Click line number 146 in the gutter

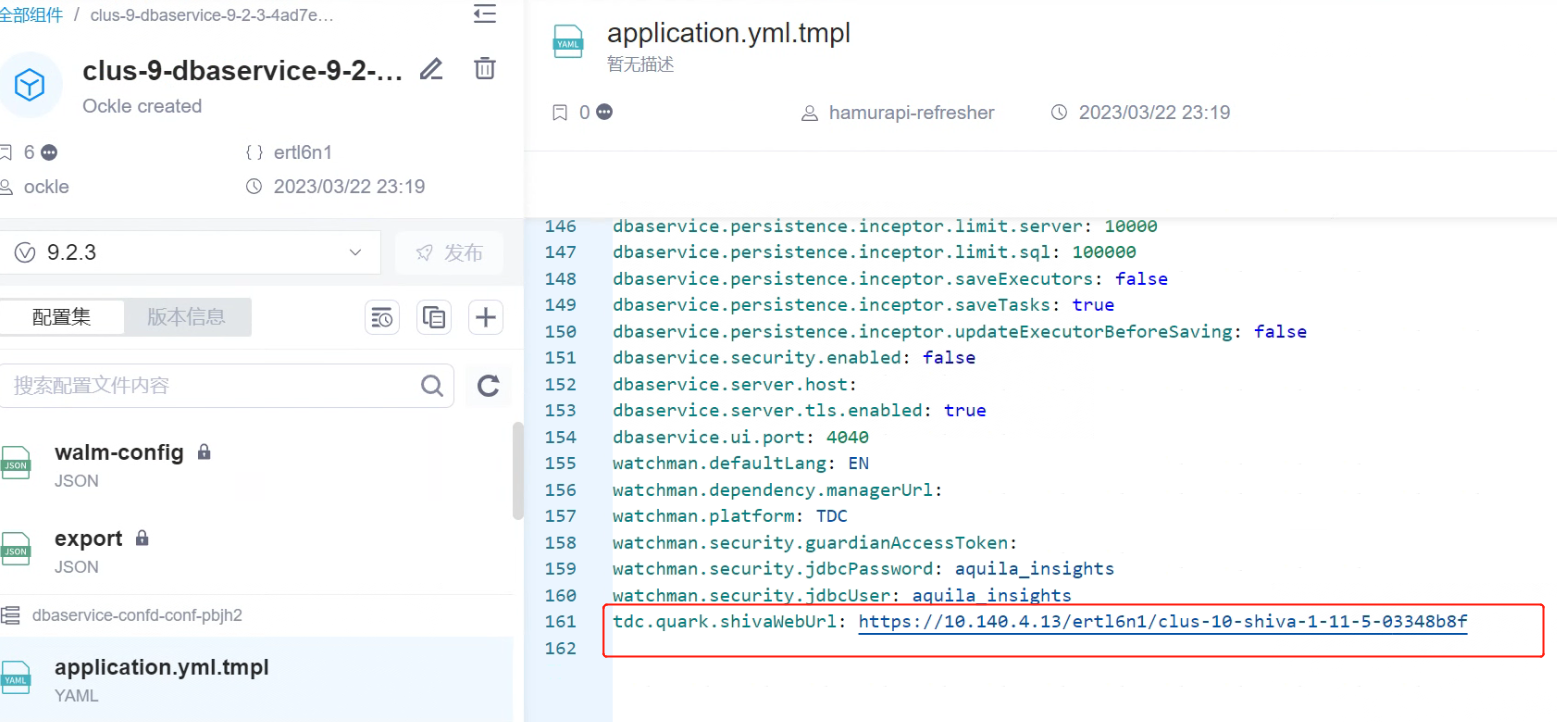tap(561, 225)
